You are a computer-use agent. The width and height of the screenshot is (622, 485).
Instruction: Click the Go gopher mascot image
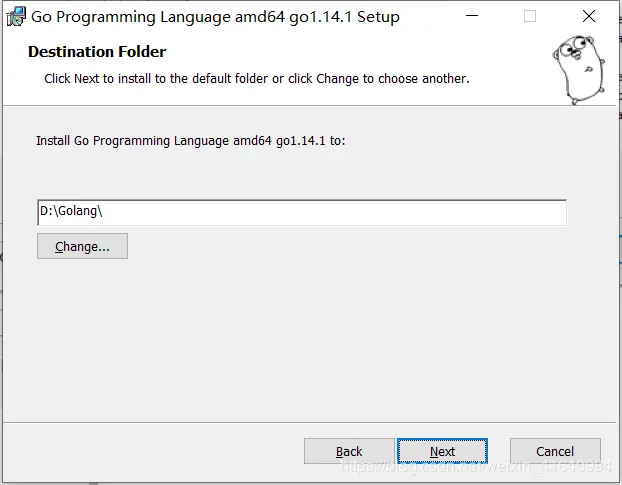point(579,69)
